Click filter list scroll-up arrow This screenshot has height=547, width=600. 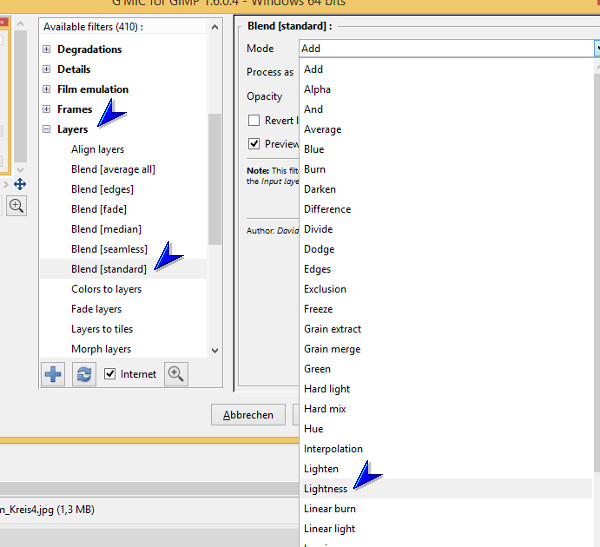(215, 27)
